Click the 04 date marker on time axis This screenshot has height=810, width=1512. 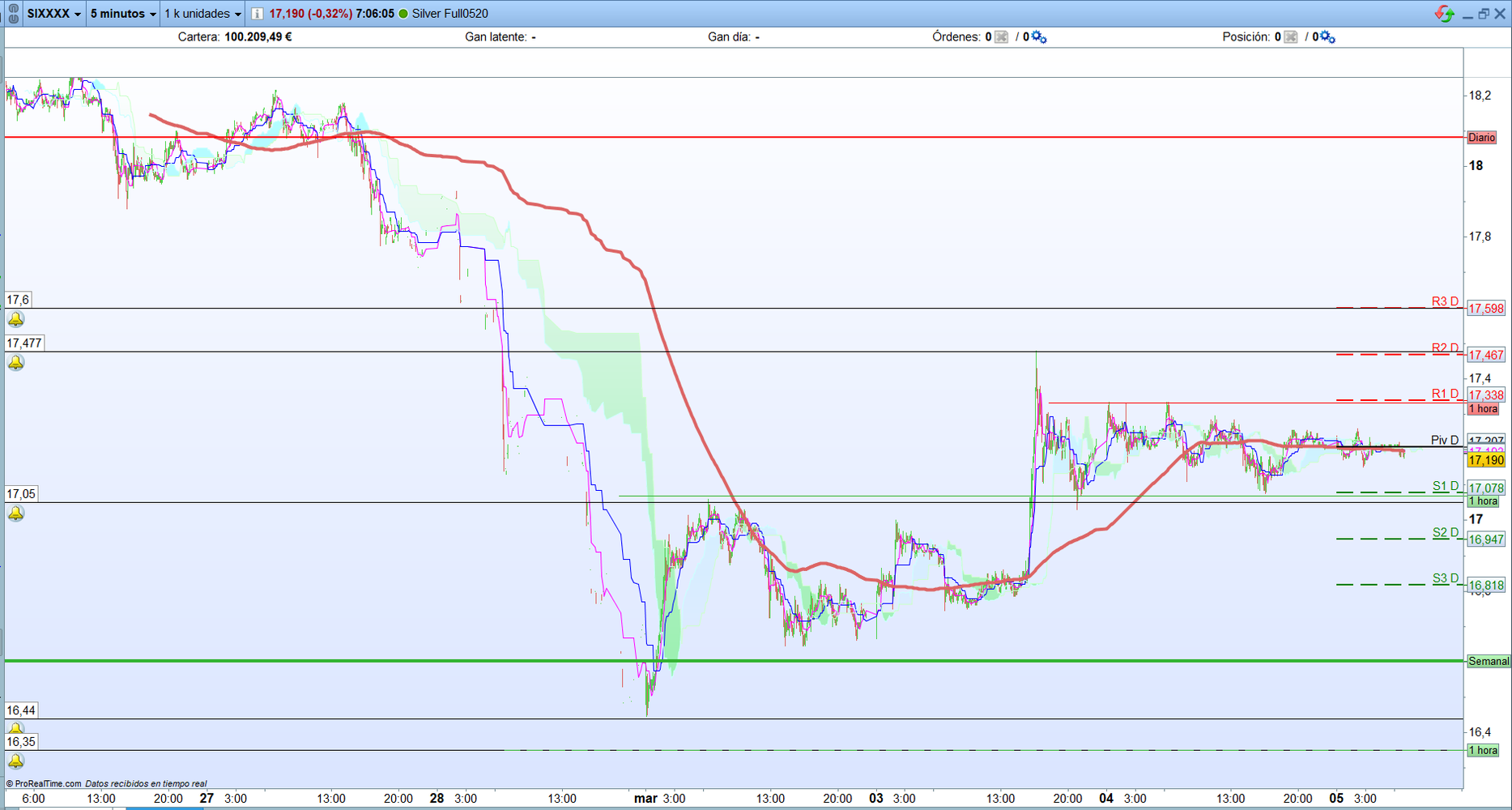[x=1106, y=799]
